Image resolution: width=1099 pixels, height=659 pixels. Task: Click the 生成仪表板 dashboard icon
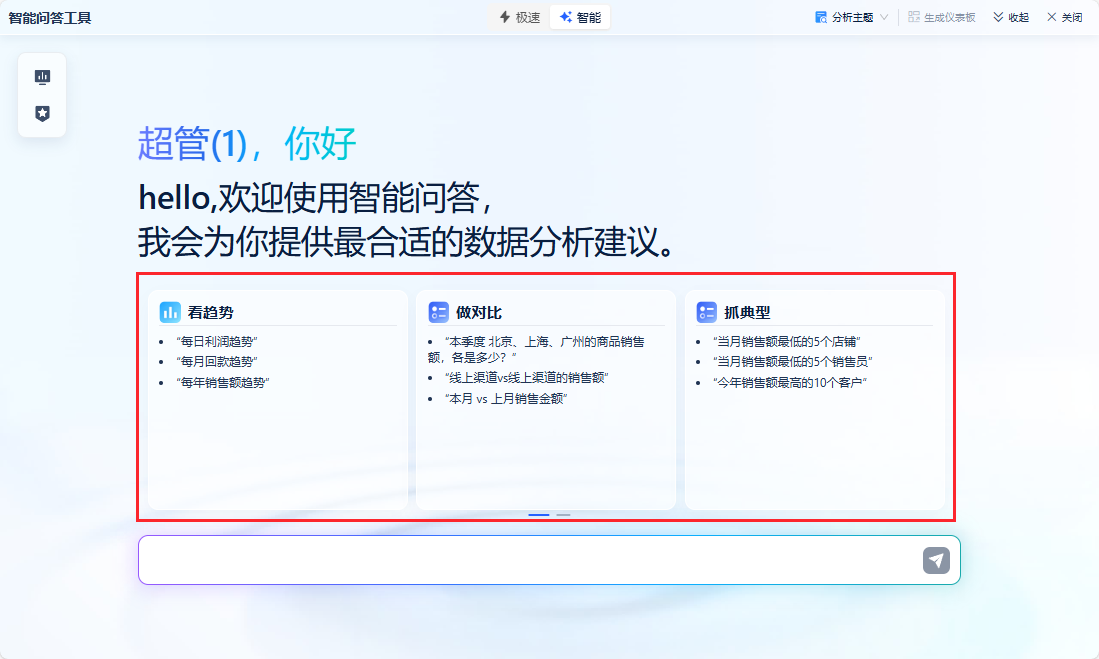coord(914,17)
